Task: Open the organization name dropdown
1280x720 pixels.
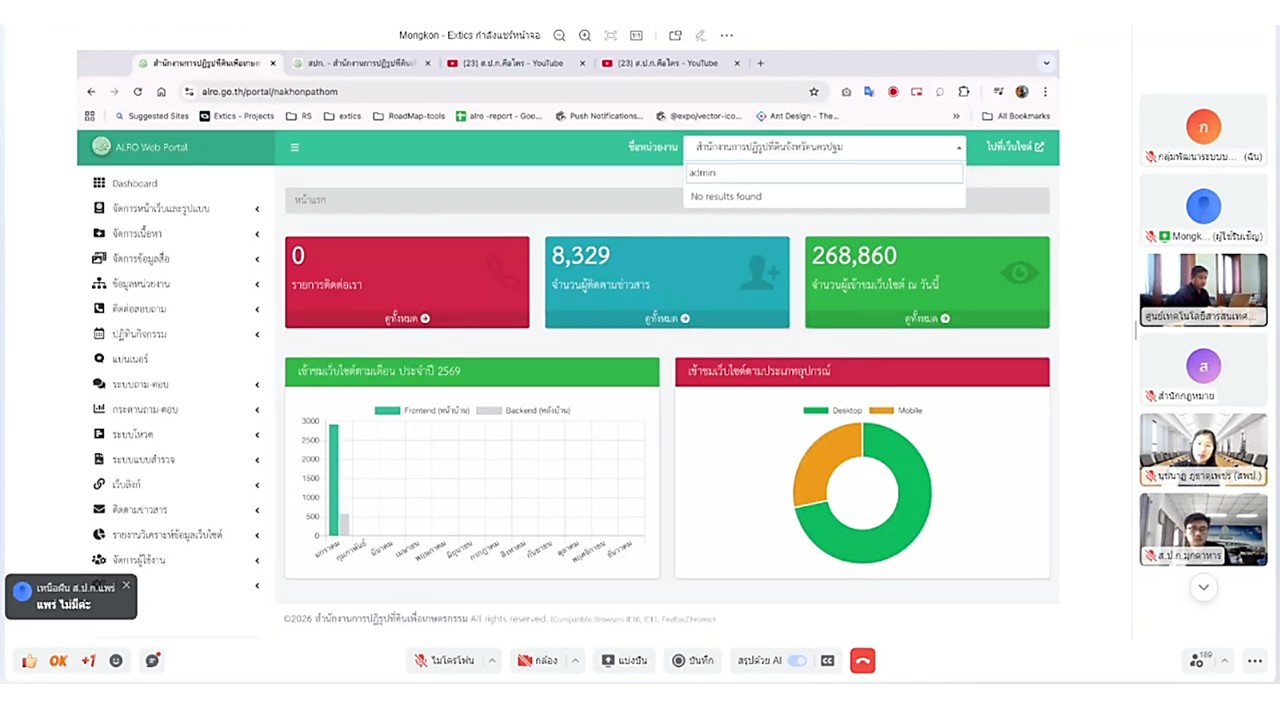Action: (x=824, y=147)
